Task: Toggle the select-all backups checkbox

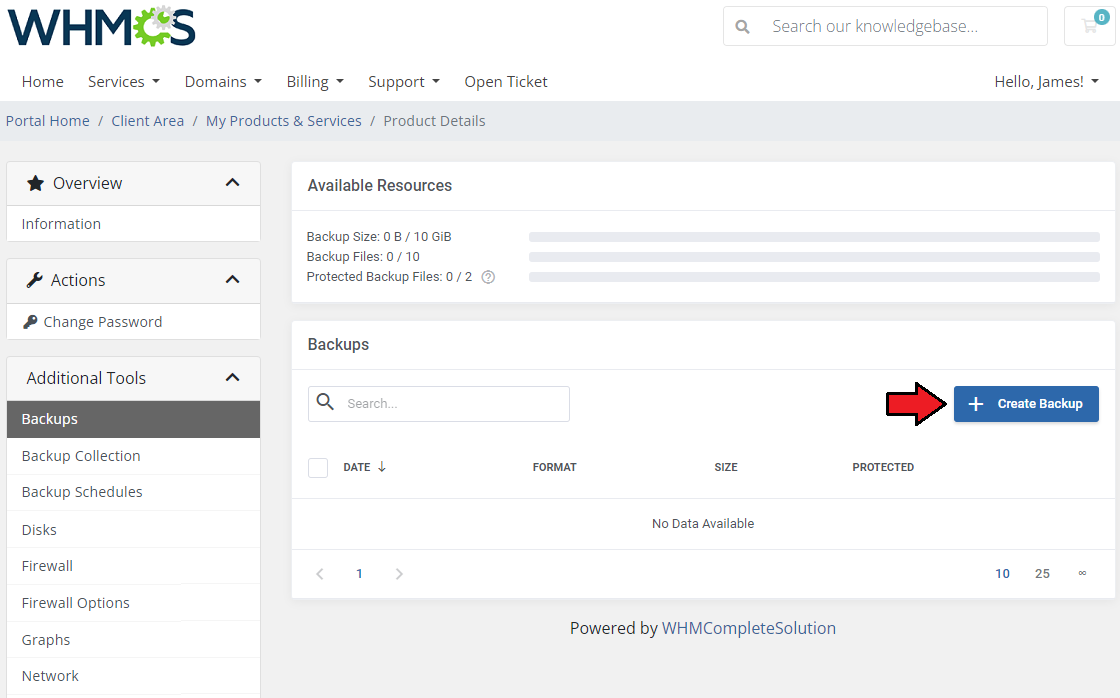Action: [318, 467]
